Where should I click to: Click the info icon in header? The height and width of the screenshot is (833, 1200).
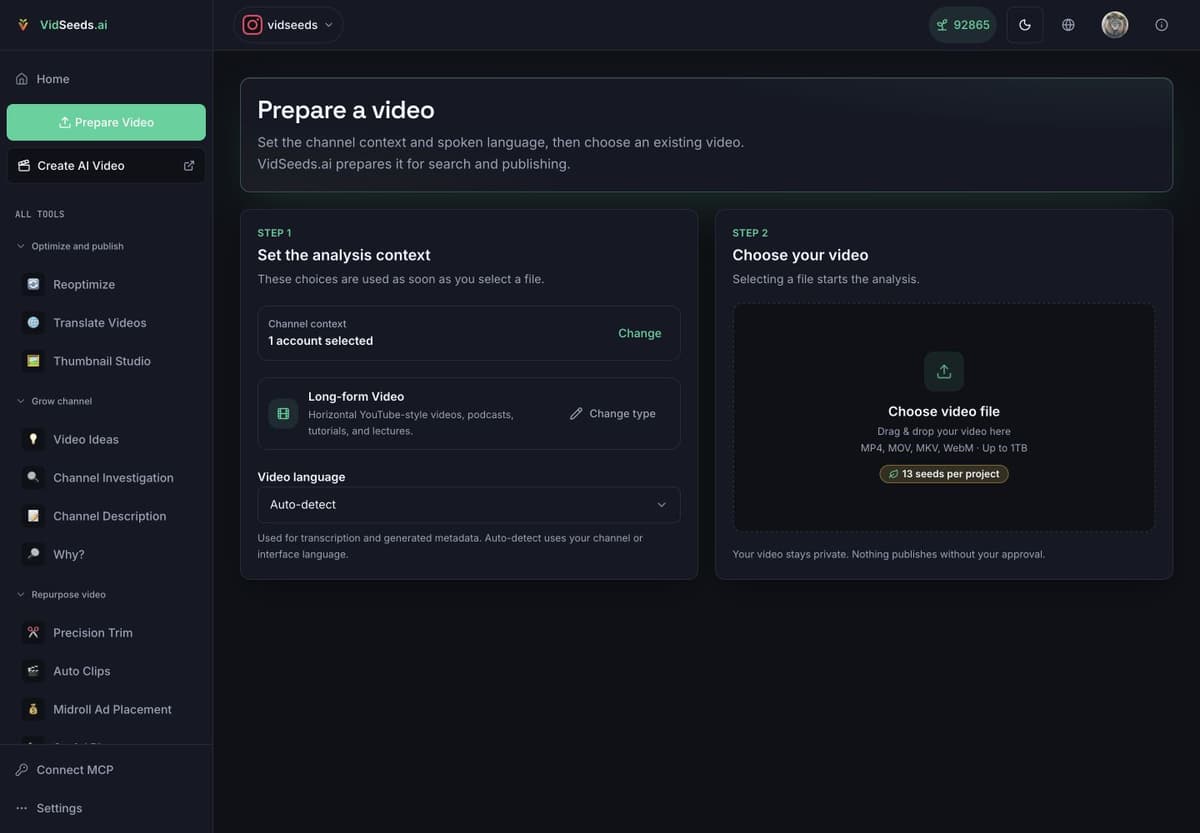point(1161,25)
